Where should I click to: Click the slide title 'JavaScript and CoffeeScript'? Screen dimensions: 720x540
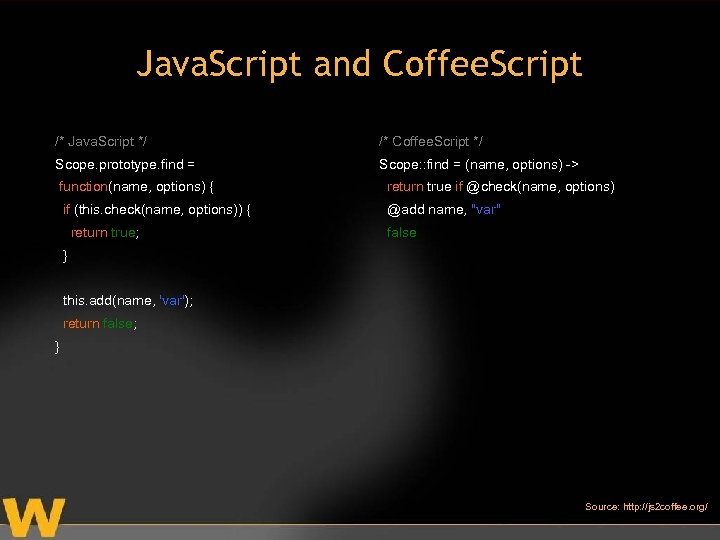pyautogui.click(x=360, y=64)
